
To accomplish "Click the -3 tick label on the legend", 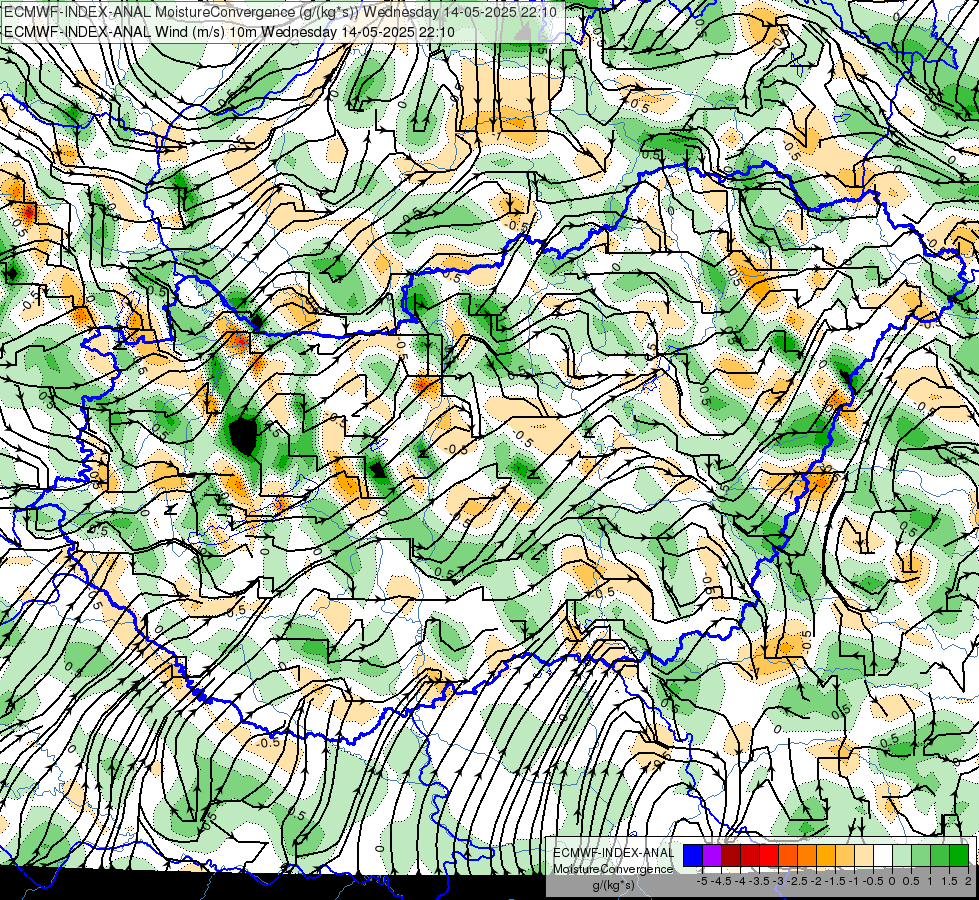I will (779, 881).
